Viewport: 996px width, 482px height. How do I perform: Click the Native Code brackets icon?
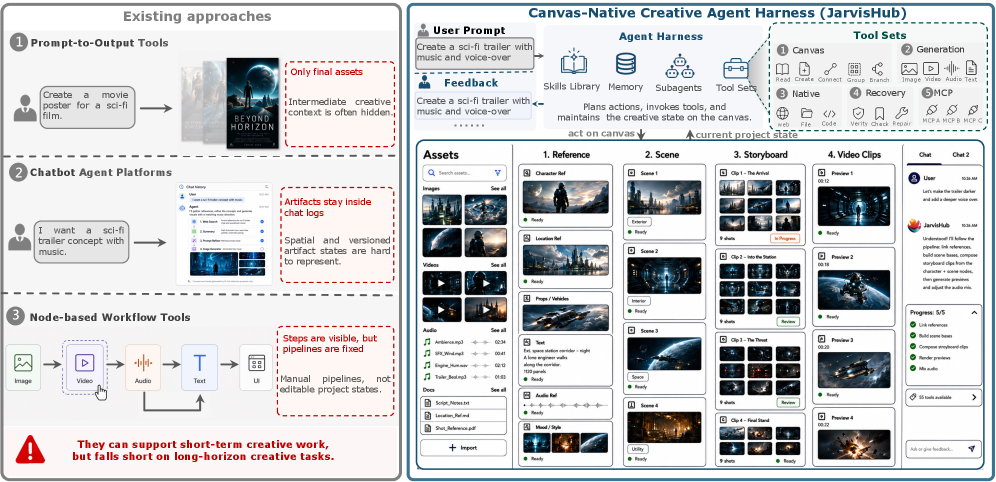point(829,114)
